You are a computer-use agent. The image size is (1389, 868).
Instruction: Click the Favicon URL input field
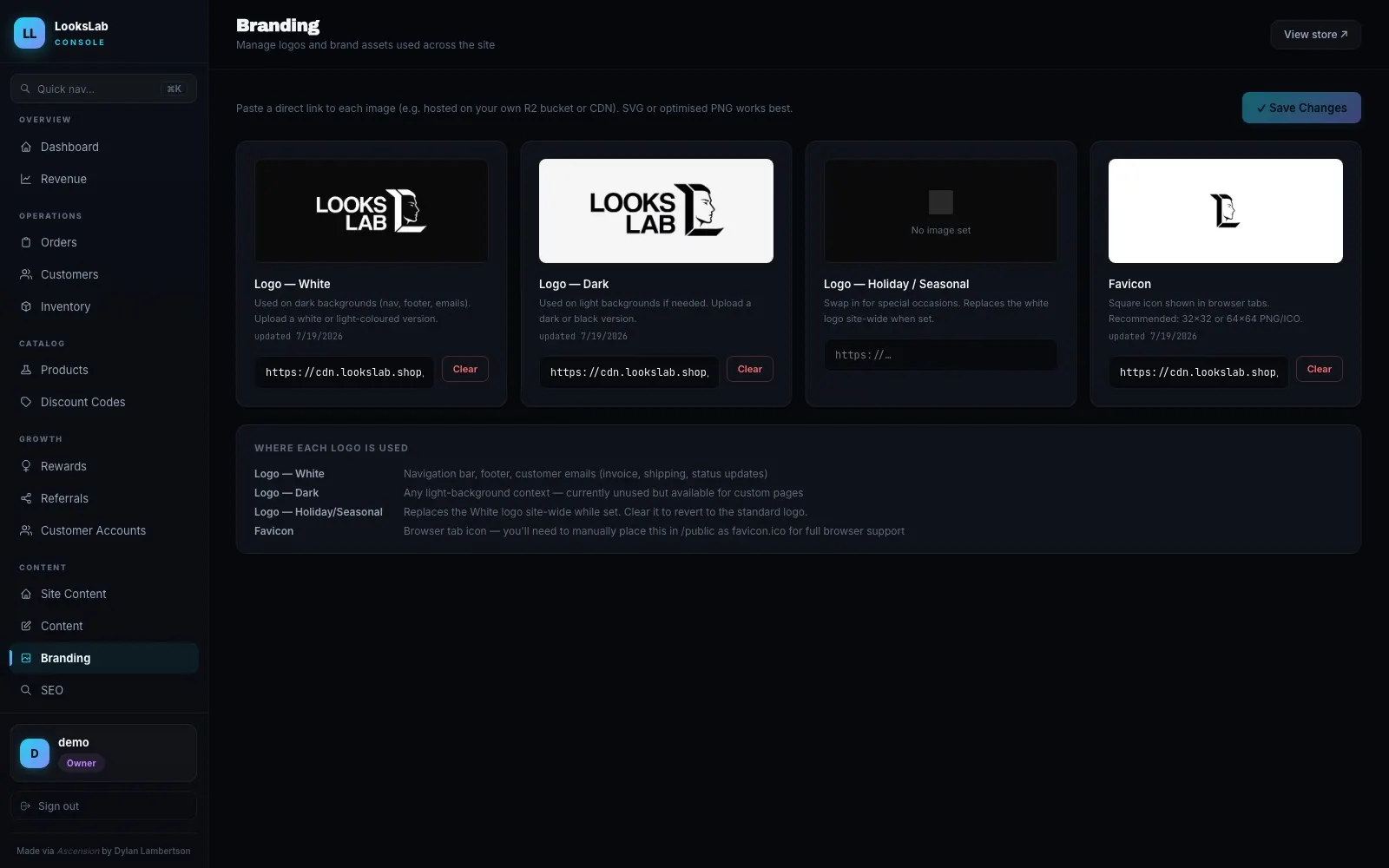tap(1198, 372)
